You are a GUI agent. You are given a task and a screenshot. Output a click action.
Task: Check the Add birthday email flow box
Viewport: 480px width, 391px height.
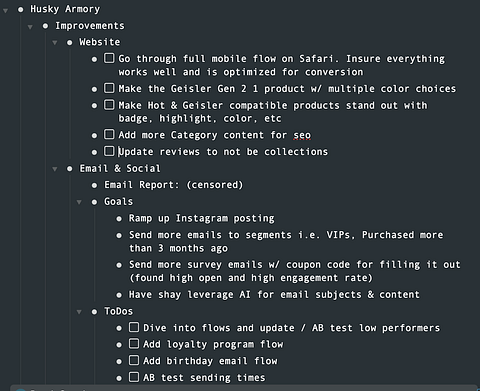click(x=134, y=360)
